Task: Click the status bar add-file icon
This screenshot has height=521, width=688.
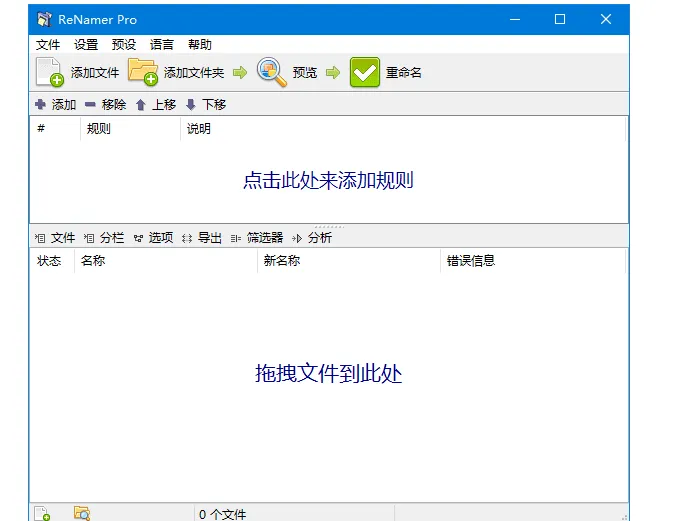Action: click(x=42, y=514)
